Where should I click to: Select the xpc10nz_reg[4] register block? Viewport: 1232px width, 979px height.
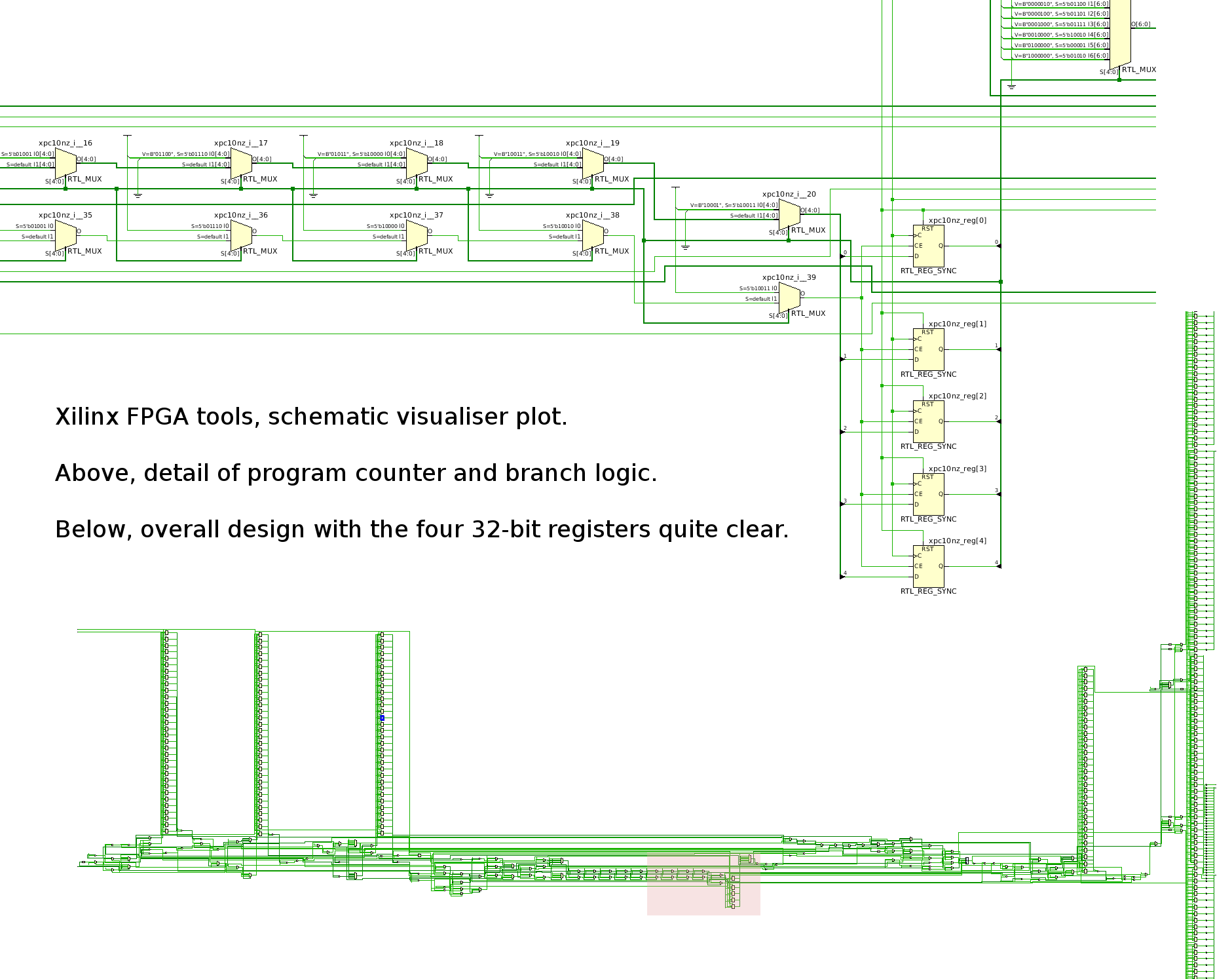click(928, 566)
